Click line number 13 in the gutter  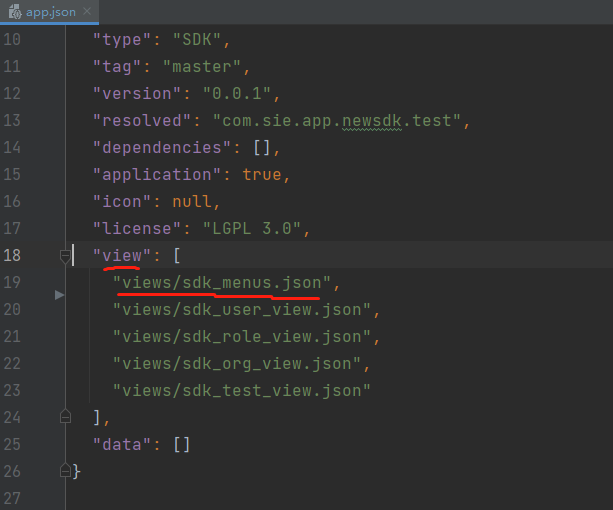(12, 121)
